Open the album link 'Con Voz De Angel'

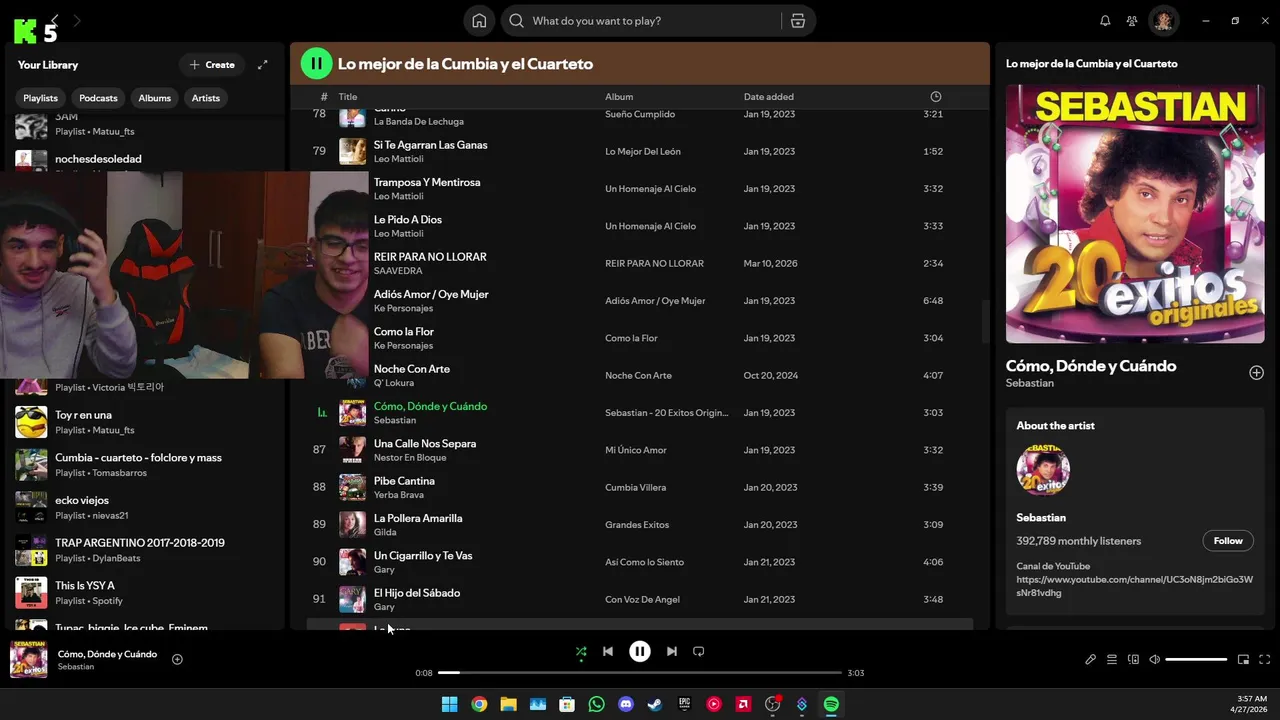coord(643,600)
